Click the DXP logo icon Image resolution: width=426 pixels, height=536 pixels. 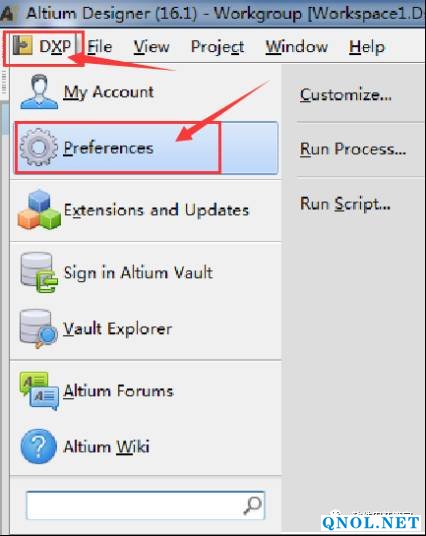click(x=22, y=45)
